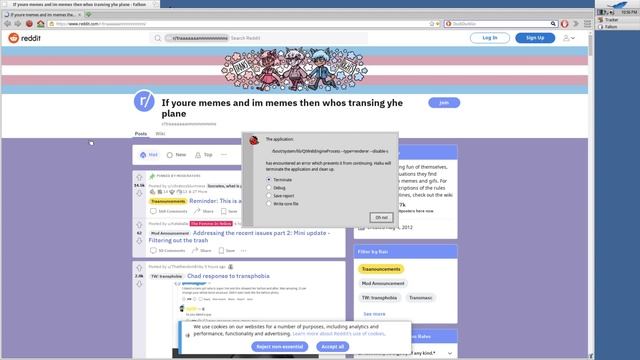Image resolution: width=640 pixels, height=360 pixels.
Task: Click Reddit search magnifier icon
Action: click(158, 38)
